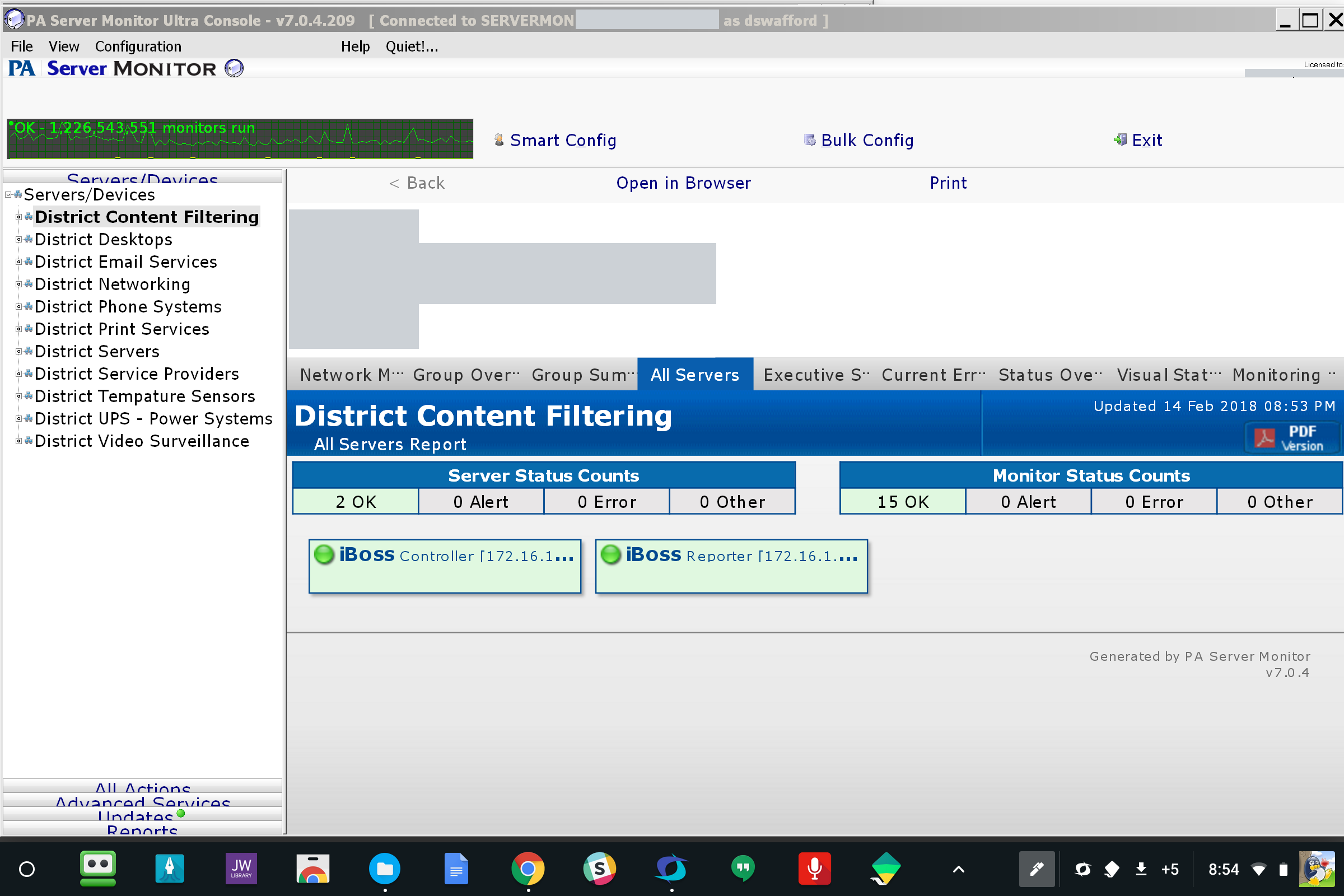The height and width of the screenshot is (896, 1344).
Task: Switch to the Current Errors tab
Action: pyautogui.click(x=933, y=375)
